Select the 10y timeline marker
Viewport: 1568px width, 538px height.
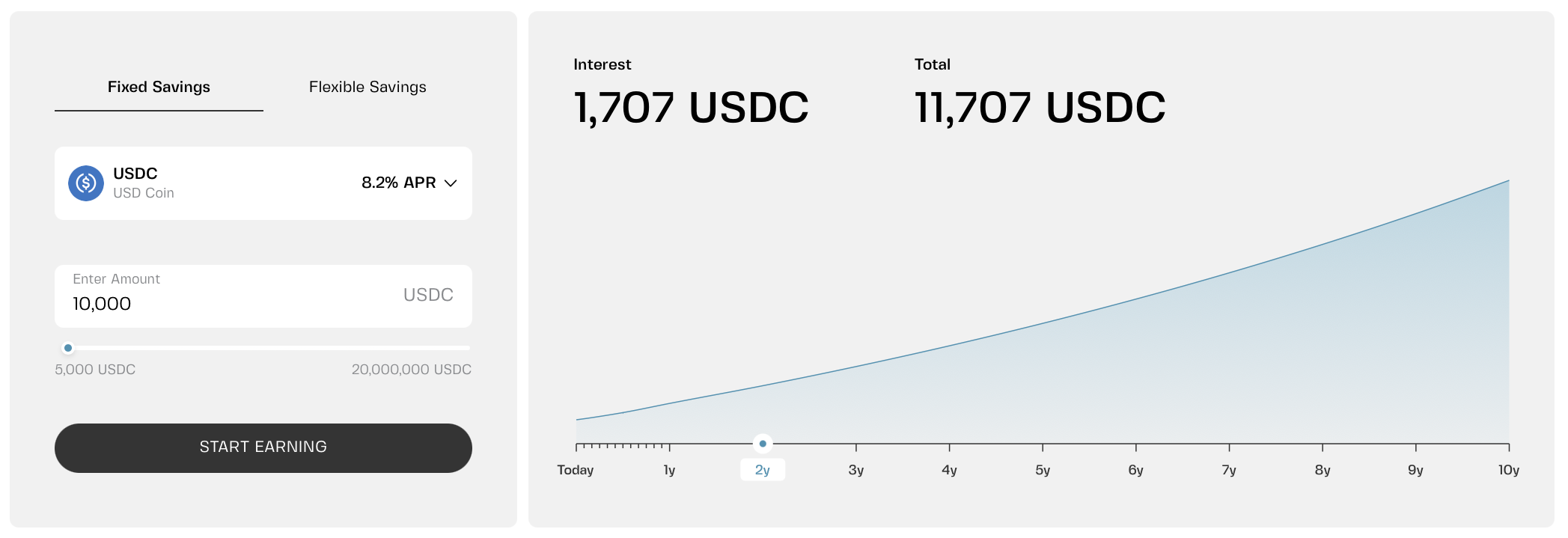coord(1508,469)
